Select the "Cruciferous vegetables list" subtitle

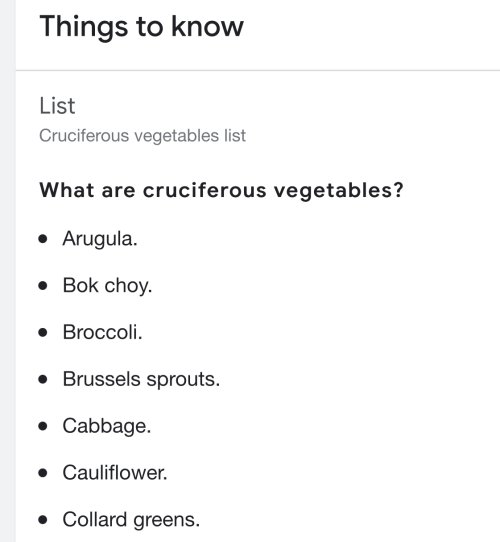click(142, 136)
